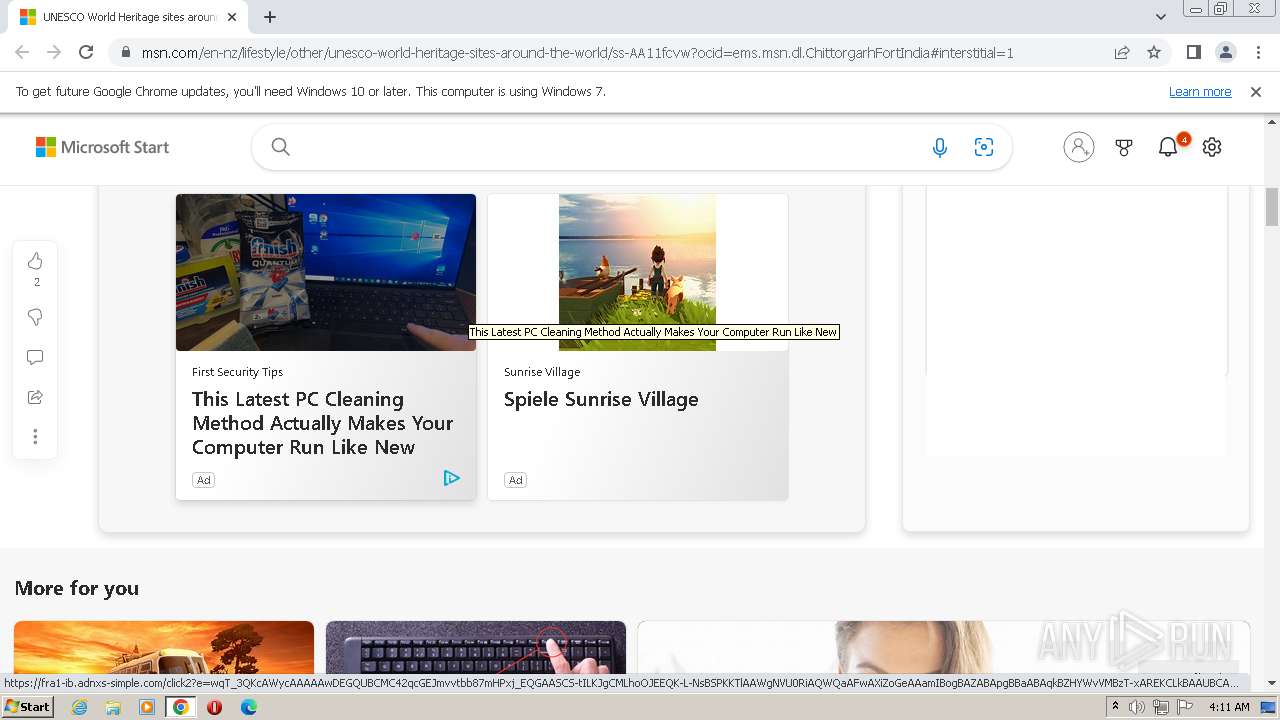
Task: Open the keyboard finger article thumbnail
Action: (x=476, y=646)
